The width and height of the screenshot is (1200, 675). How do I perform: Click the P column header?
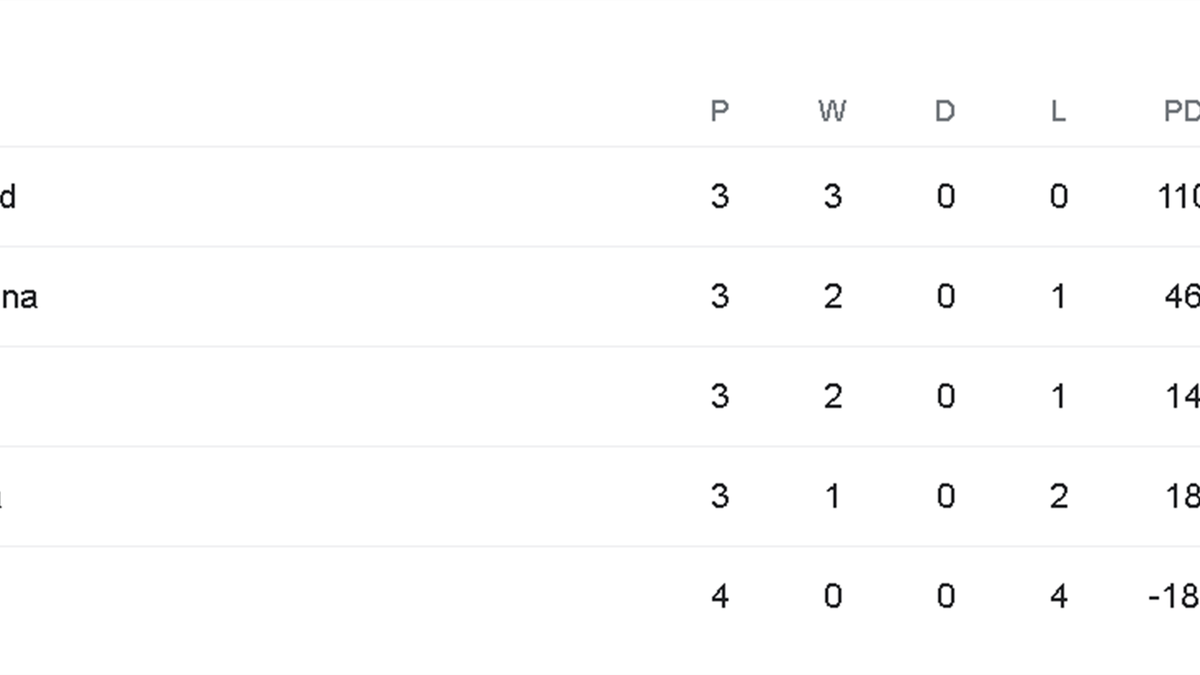point(719,111)
